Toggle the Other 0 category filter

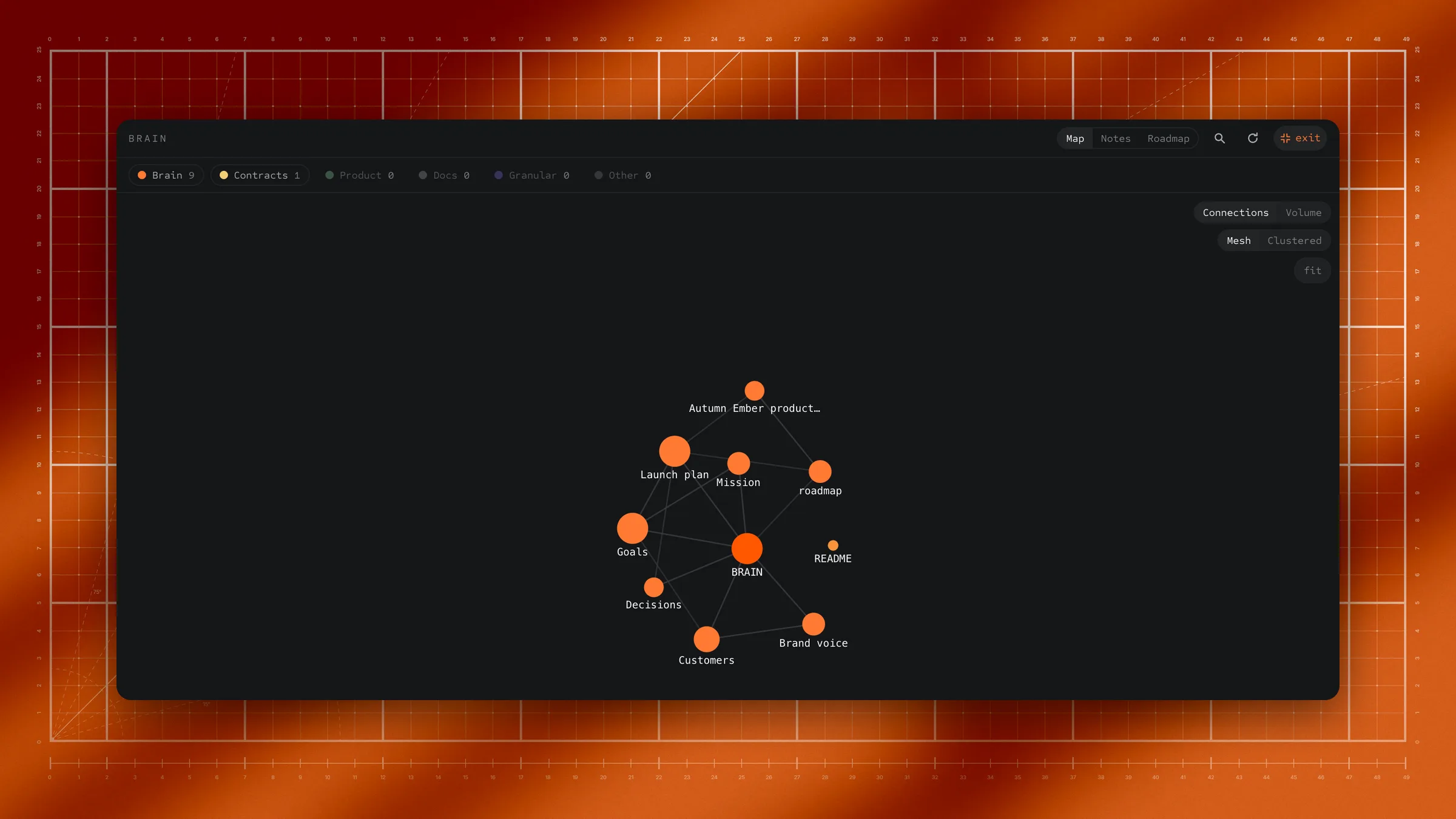pos(623,175)
